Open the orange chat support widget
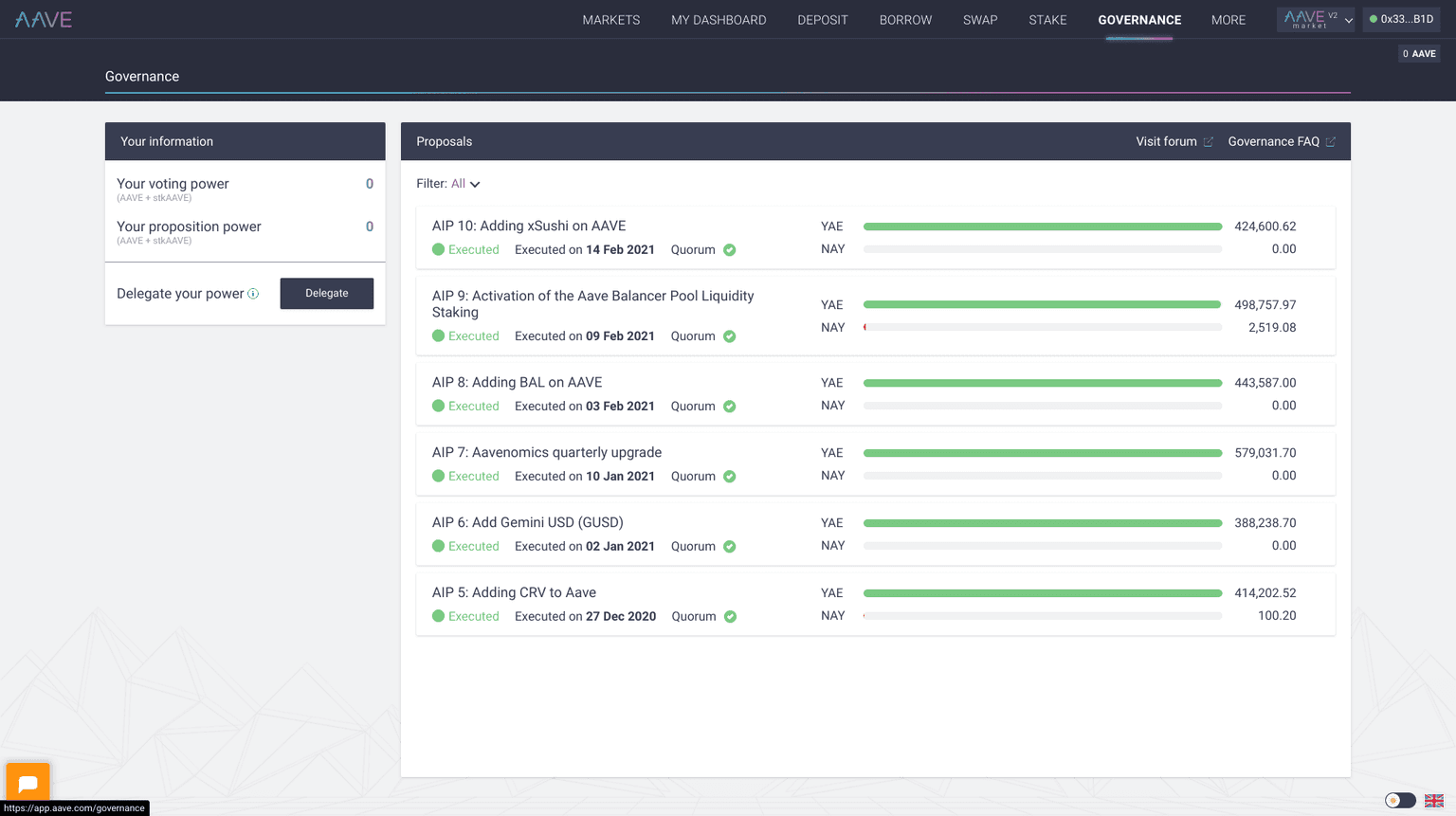1456x816 pixels. coord(27,783)
